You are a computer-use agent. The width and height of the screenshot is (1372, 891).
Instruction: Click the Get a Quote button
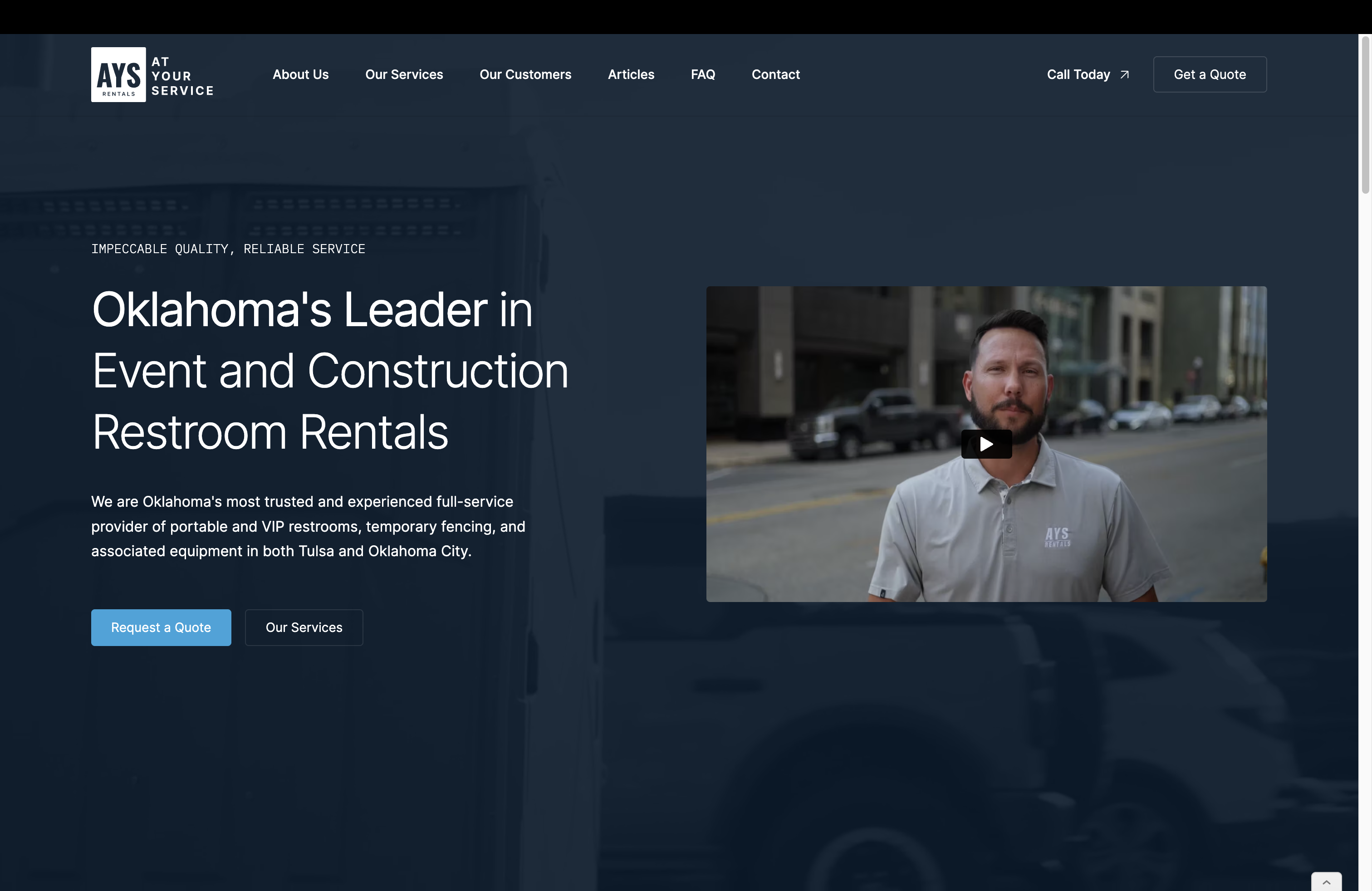pos(1210,74)
